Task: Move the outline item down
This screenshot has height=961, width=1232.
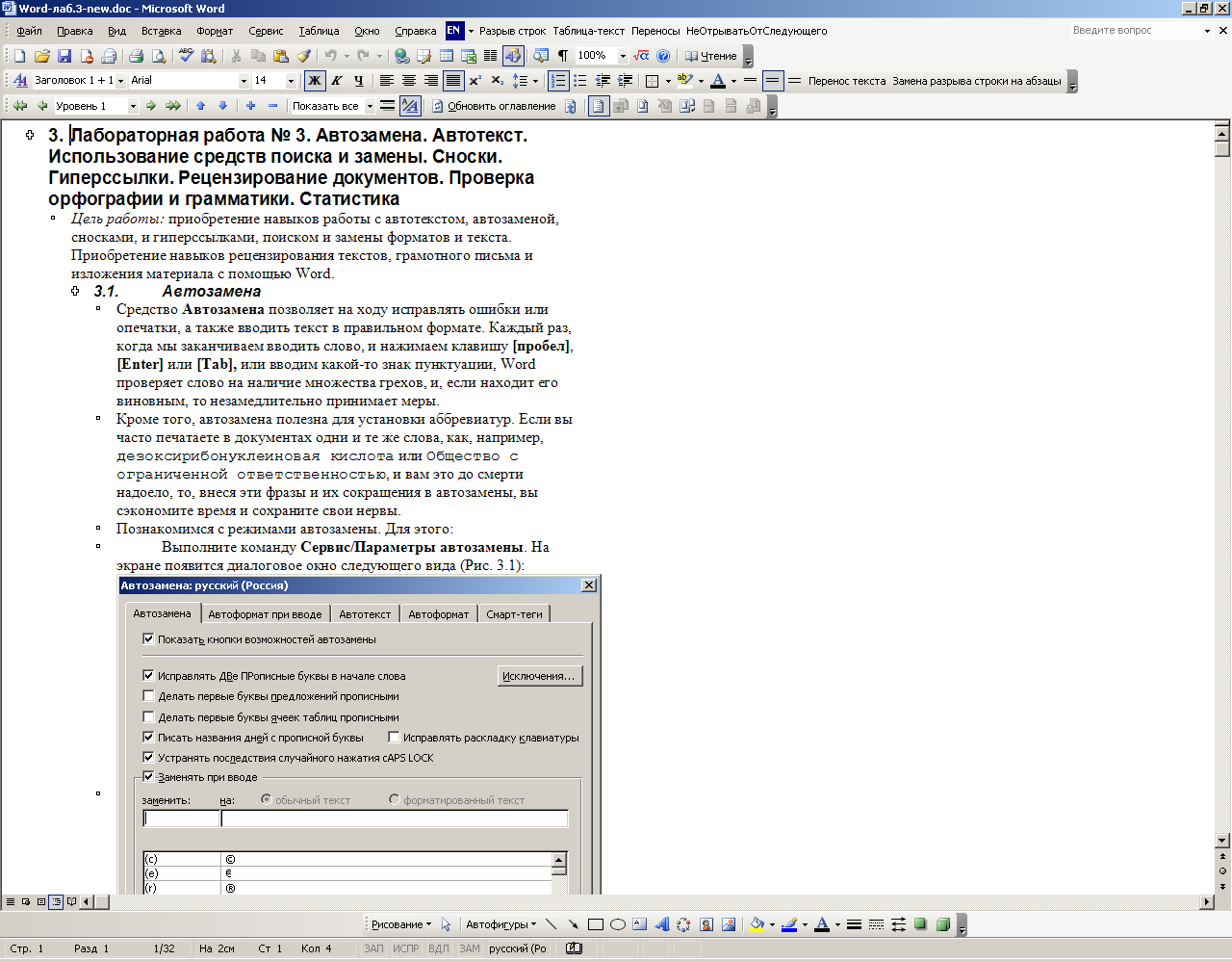Action: (223, 106)
